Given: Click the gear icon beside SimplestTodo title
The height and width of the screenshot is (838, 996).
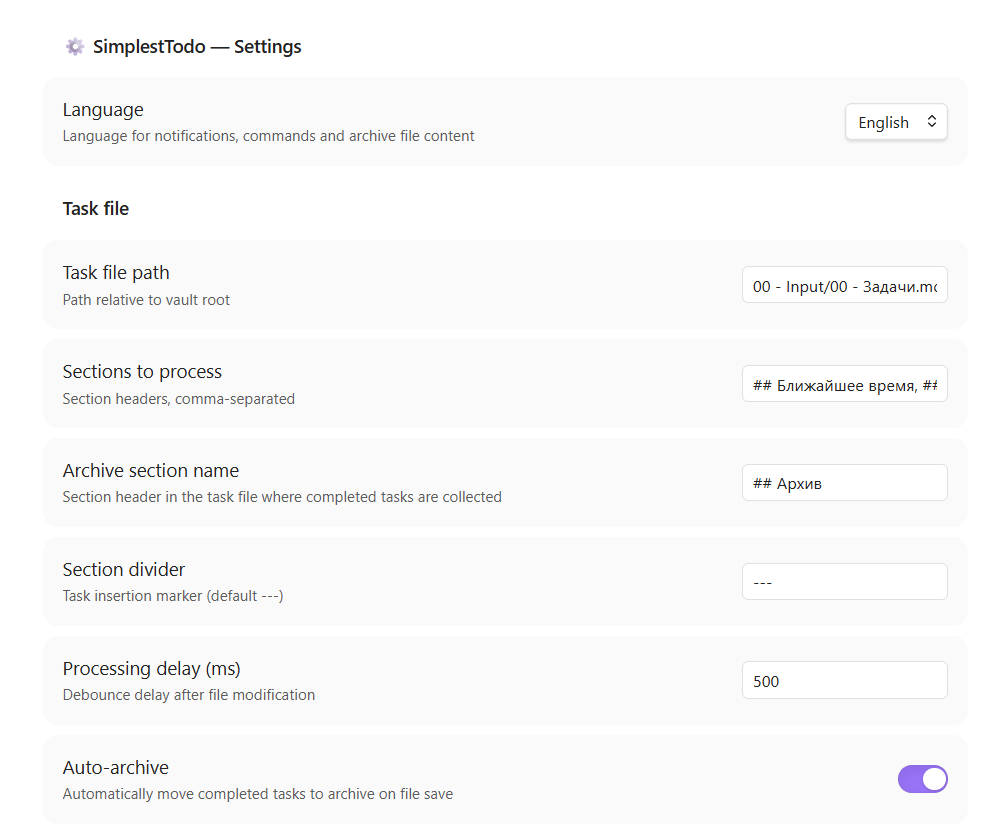Looking at the screenshot, I should click(x=75, y=46).
